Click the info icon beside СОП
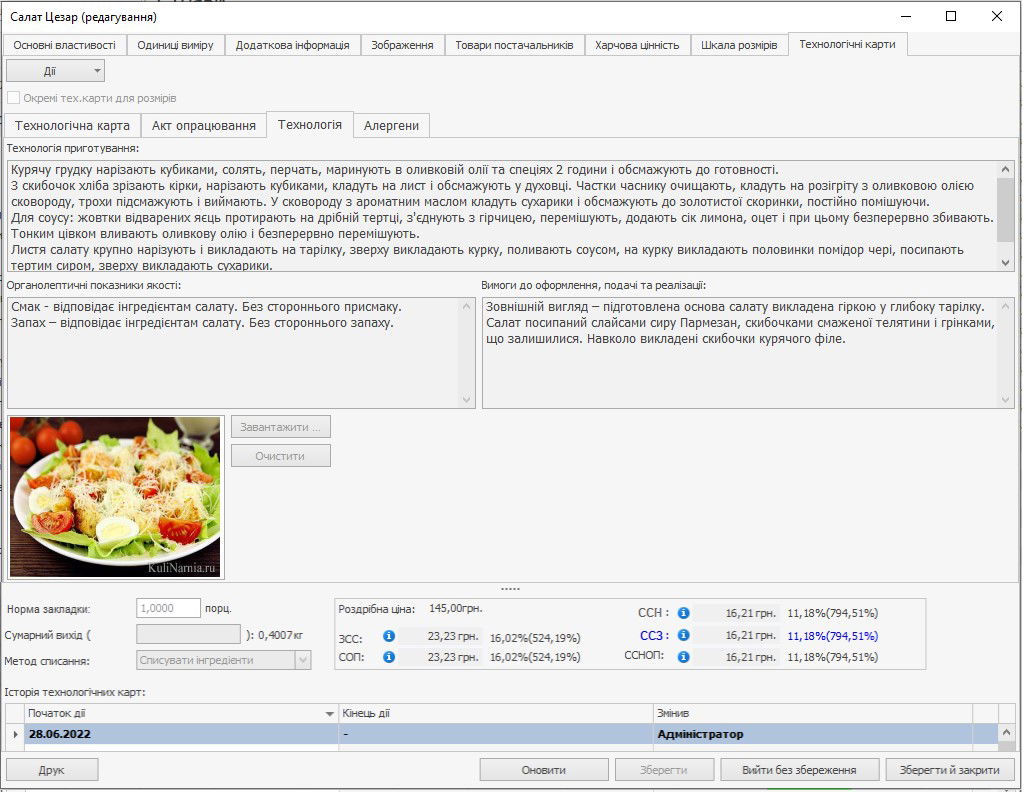Image resolution: width=1023 pixels, height=792 pixels. [389, 657]
